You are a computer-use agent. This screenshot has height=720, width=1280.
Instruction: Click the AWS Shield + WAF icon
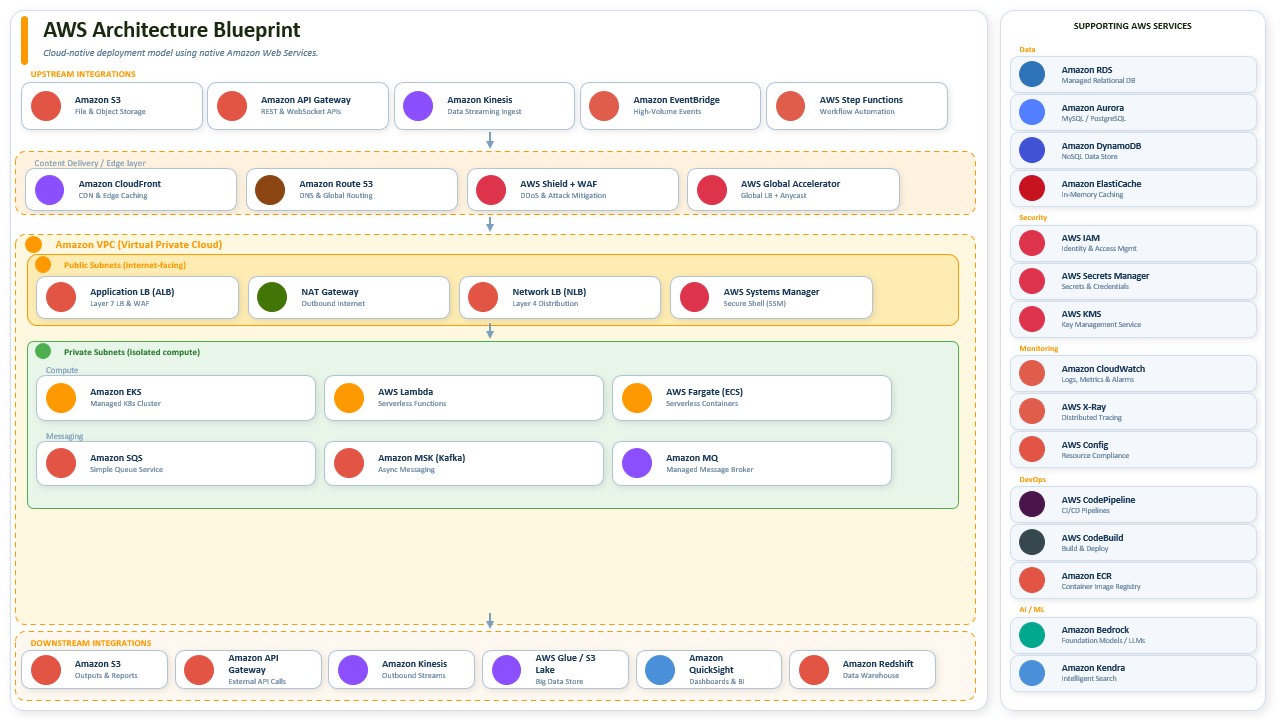pyautogui.click(x=491, y=190)
